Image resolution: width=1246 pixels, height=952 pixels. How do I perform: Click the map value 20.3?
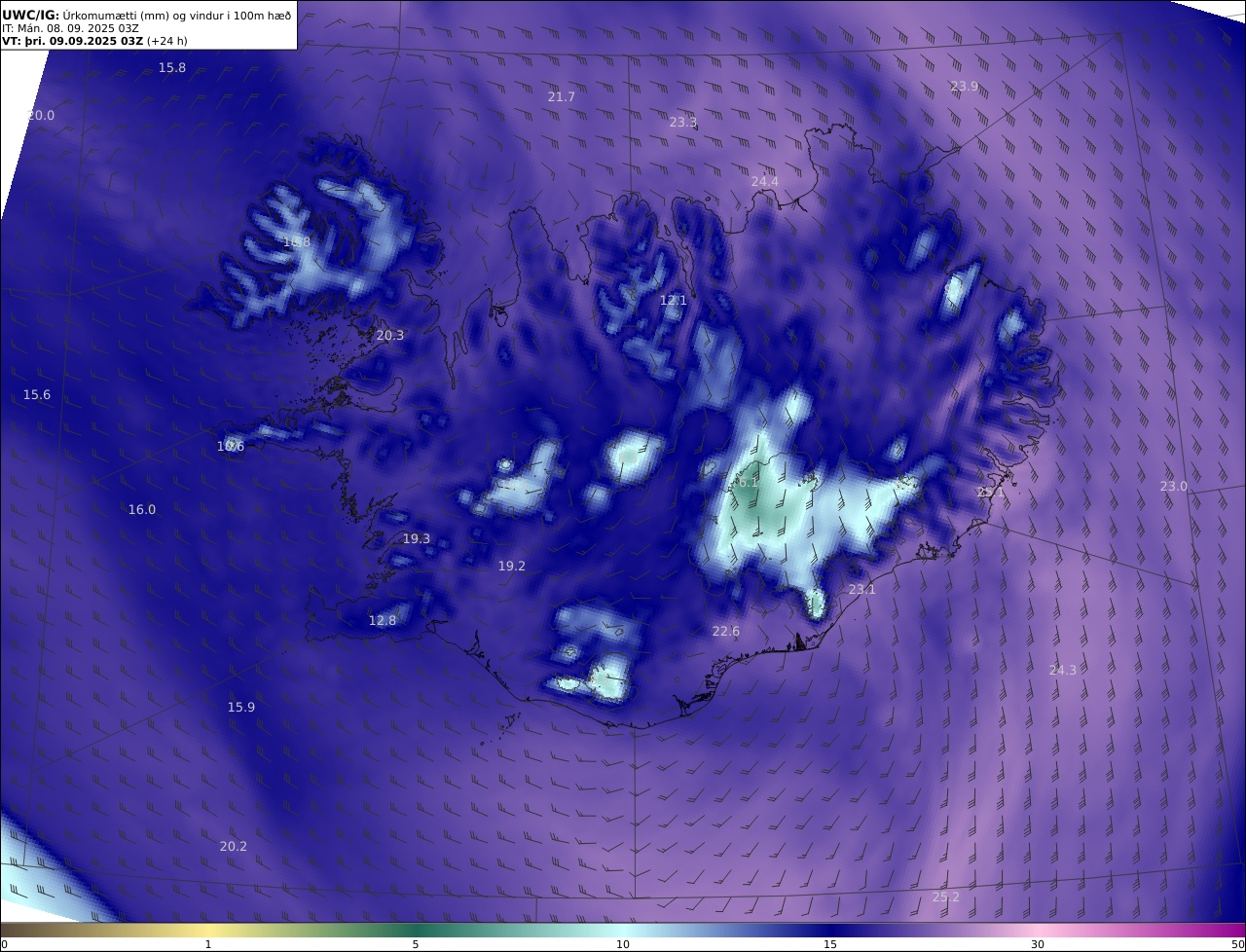390,336
